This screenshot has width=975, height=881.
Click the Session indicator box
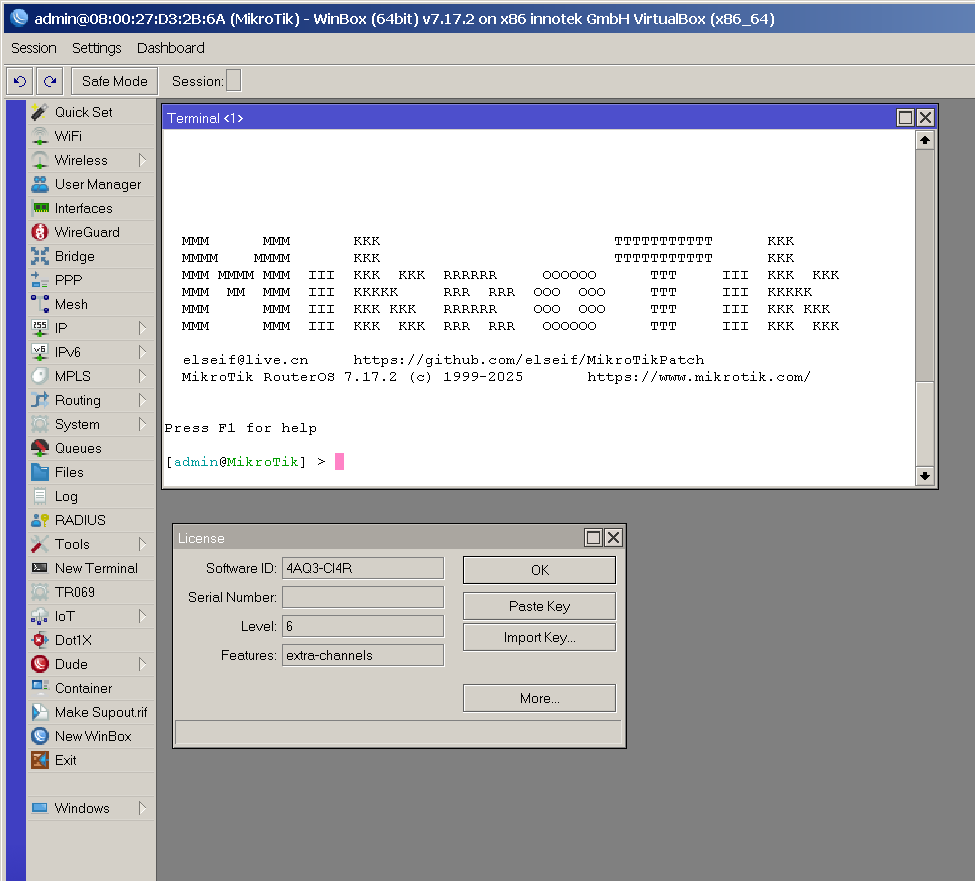(233, 81)
